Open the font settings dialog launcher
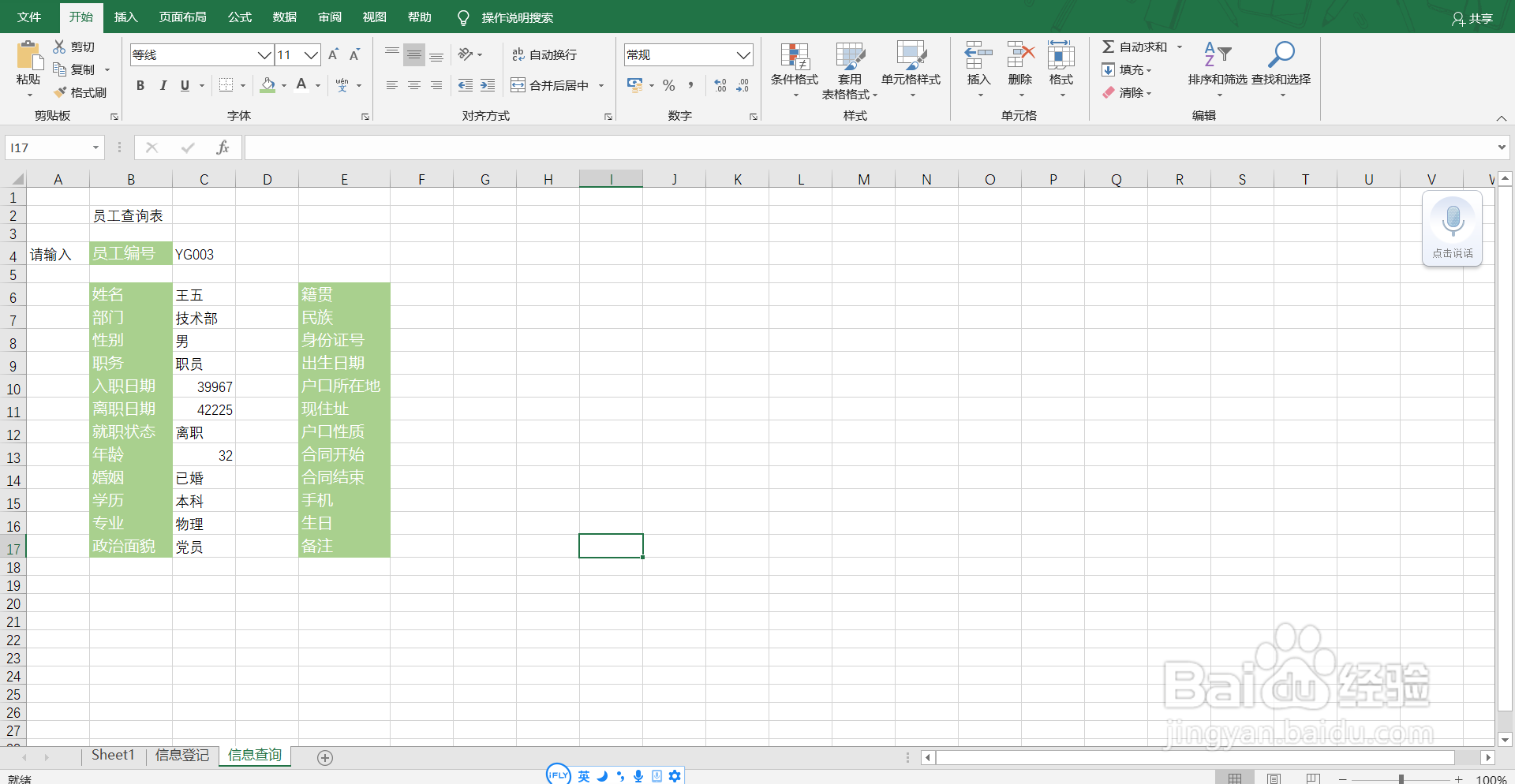The width and height of the screenshot is (1515, 784). click(365, 117)
